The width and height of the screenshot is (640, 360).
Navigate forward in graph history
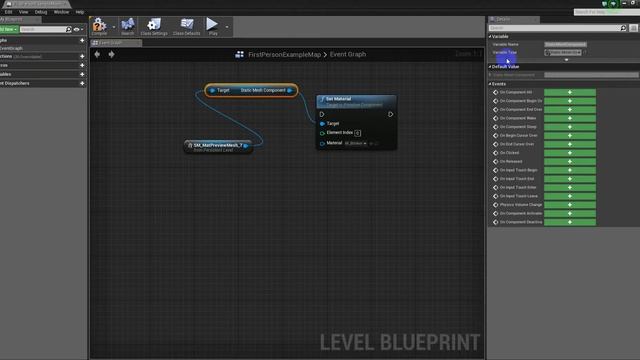111,54
